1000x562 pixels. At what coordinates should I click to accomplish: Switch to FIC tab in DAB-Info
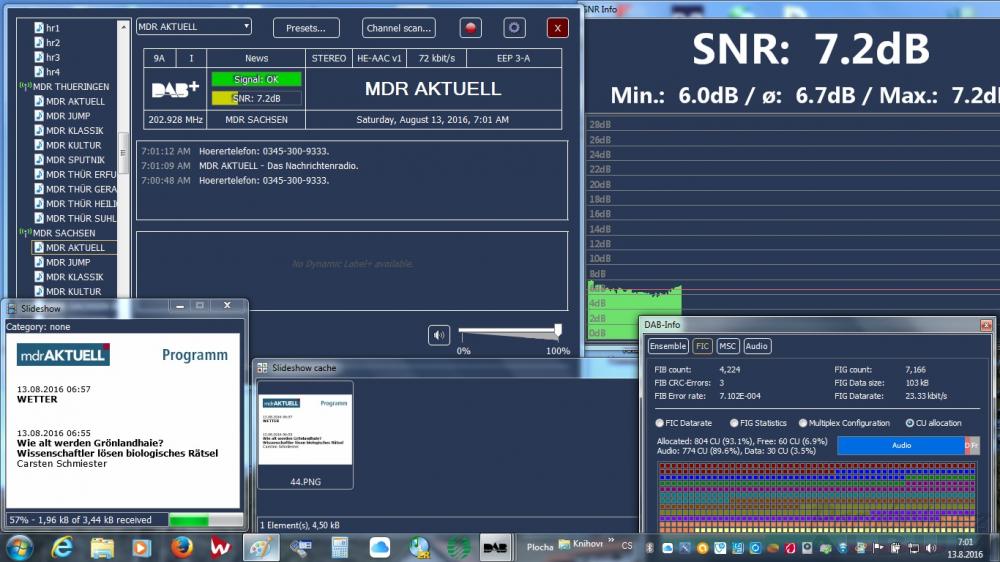[702, 346]
